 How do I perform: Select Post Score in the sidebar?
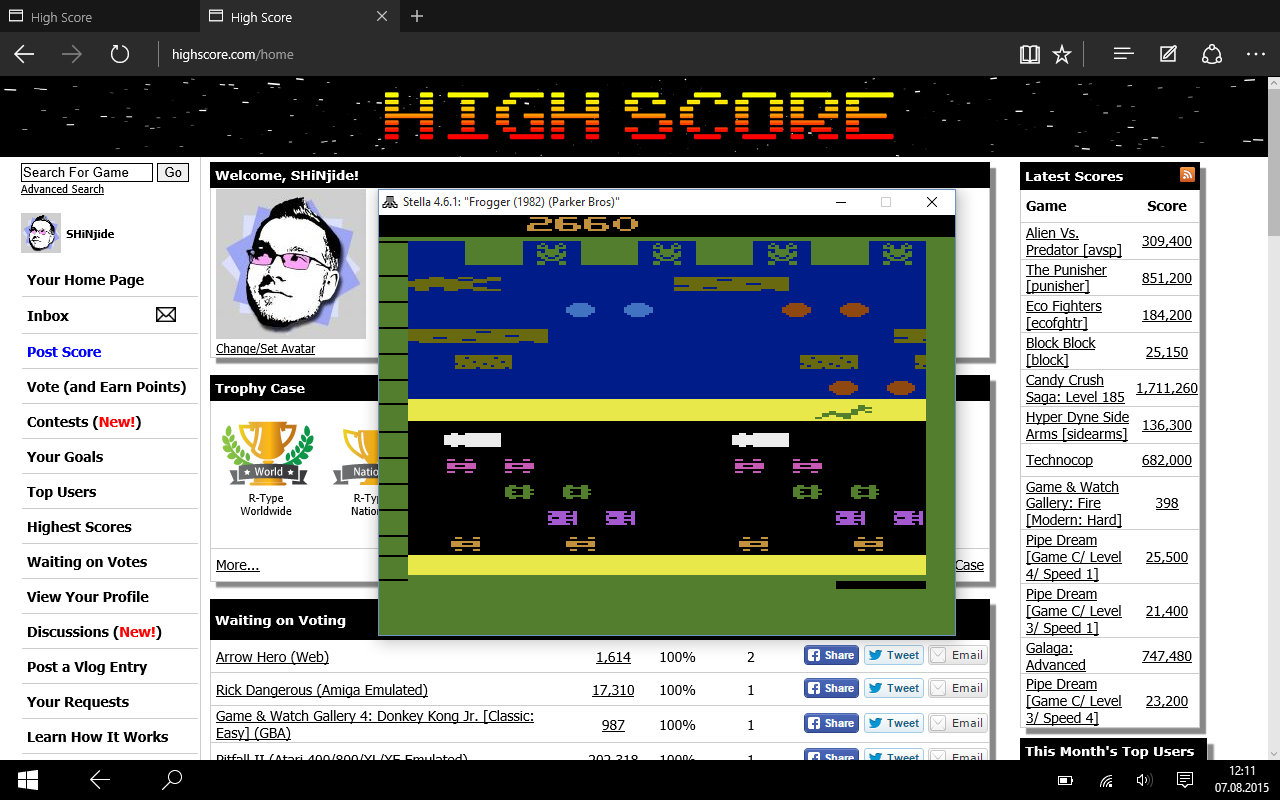[64, 352]
